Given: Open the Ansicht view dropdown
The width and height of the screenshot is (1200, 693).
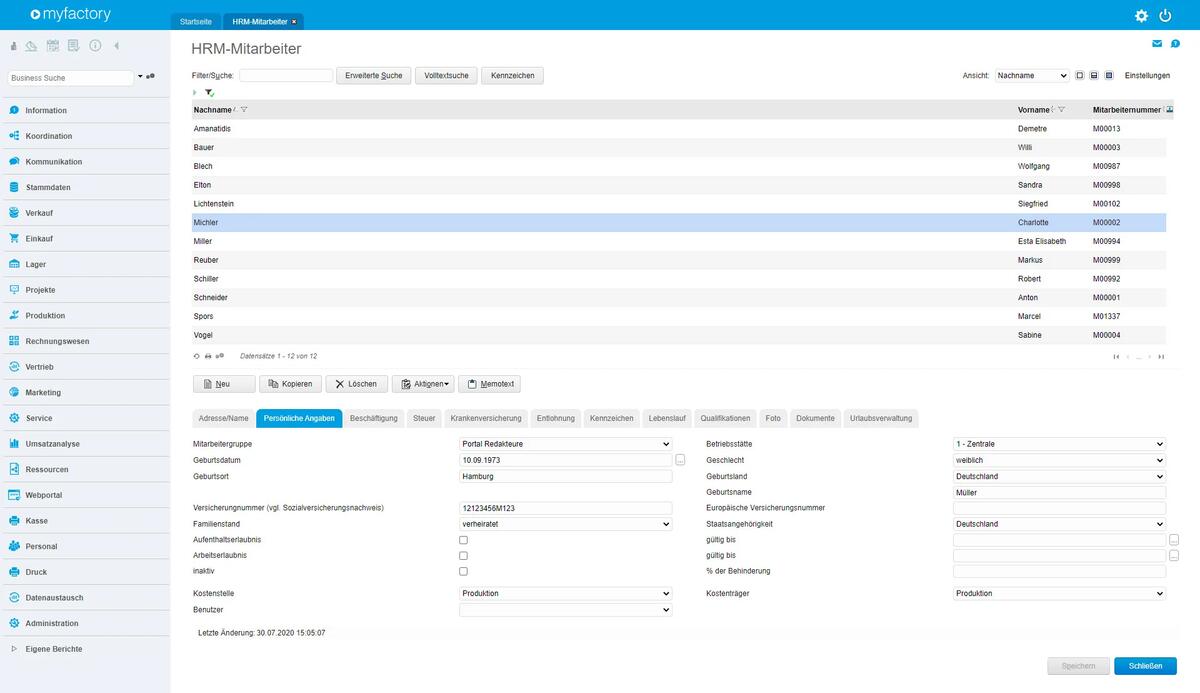Looking at the screenshot, I should (1032, 75).
